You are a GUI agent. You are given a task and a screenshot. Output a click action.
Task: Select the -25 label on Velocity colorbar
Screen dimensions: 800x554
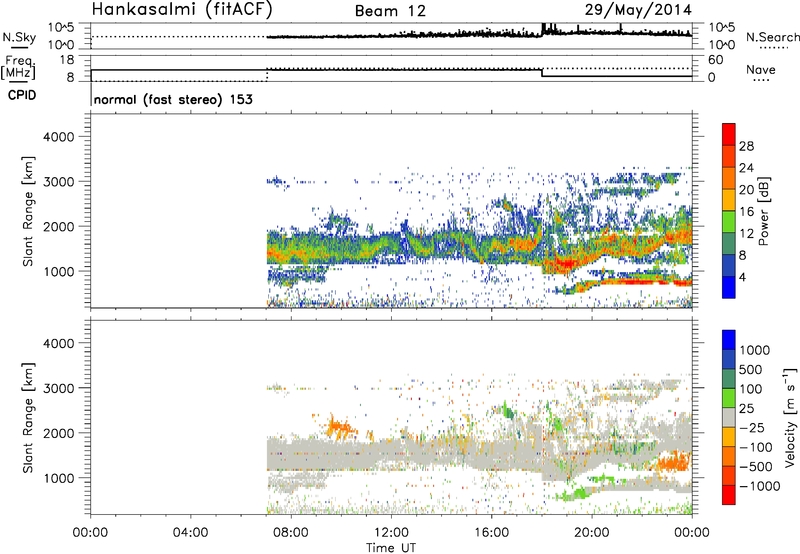pos(752,427)
